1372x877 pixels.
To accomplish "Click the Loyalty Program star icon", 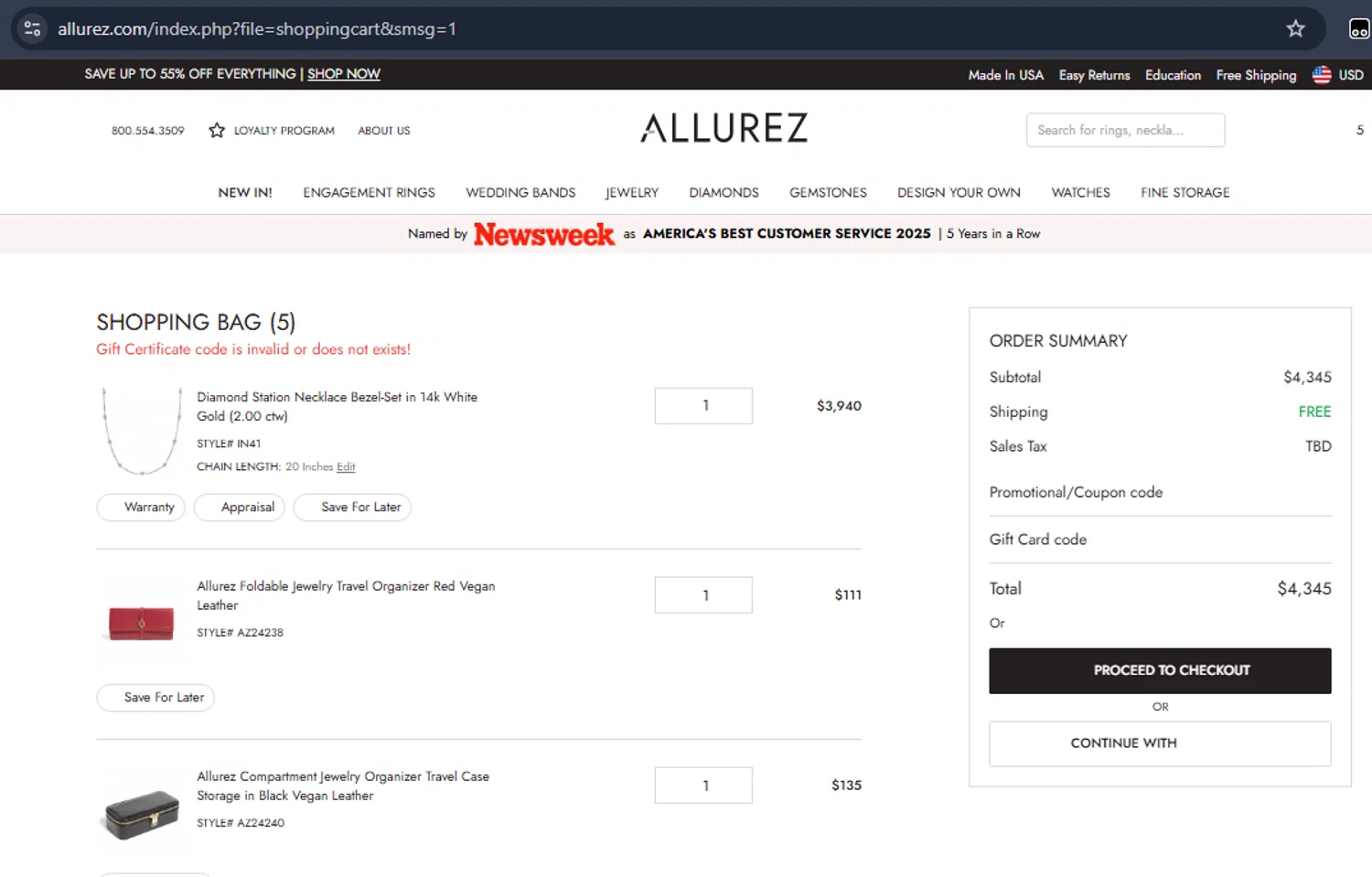I will coord(217,130).
